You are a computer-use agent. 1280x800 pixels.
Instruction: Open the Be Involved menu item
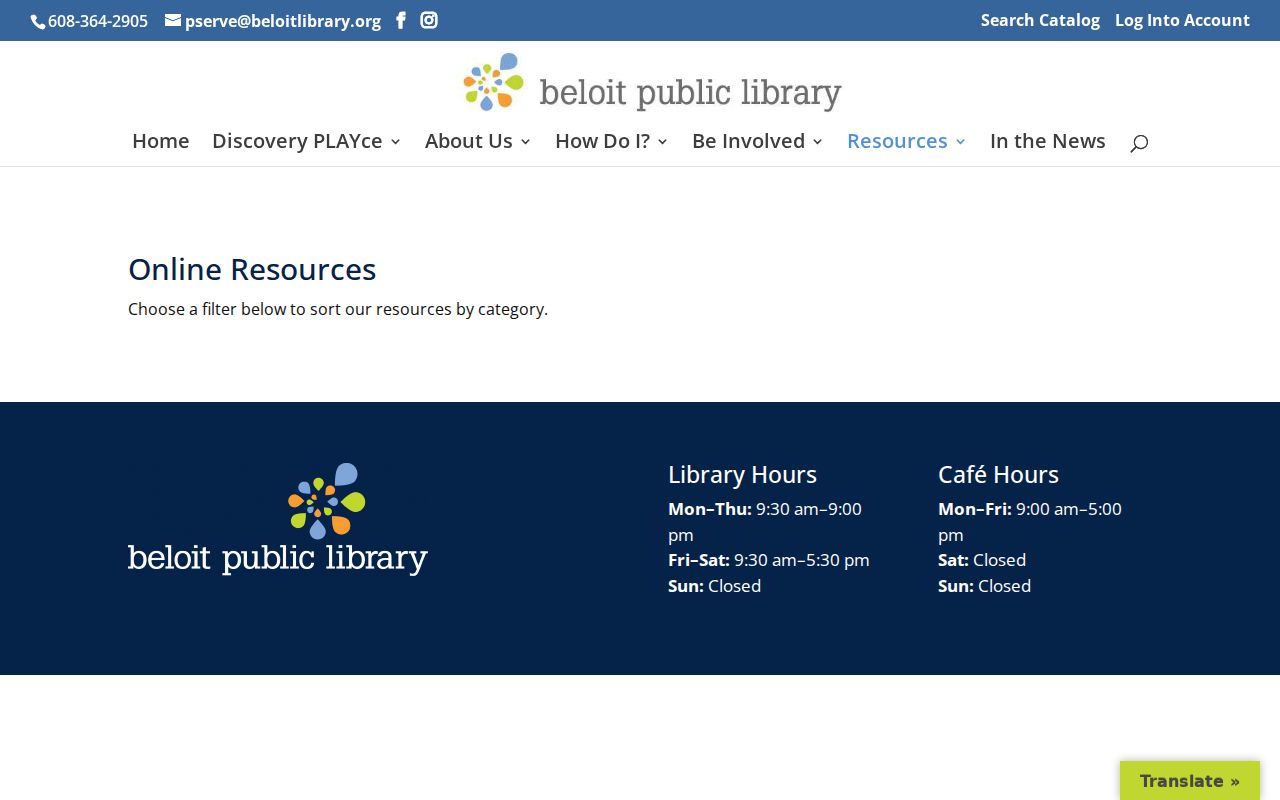click(x=748, y=141)
